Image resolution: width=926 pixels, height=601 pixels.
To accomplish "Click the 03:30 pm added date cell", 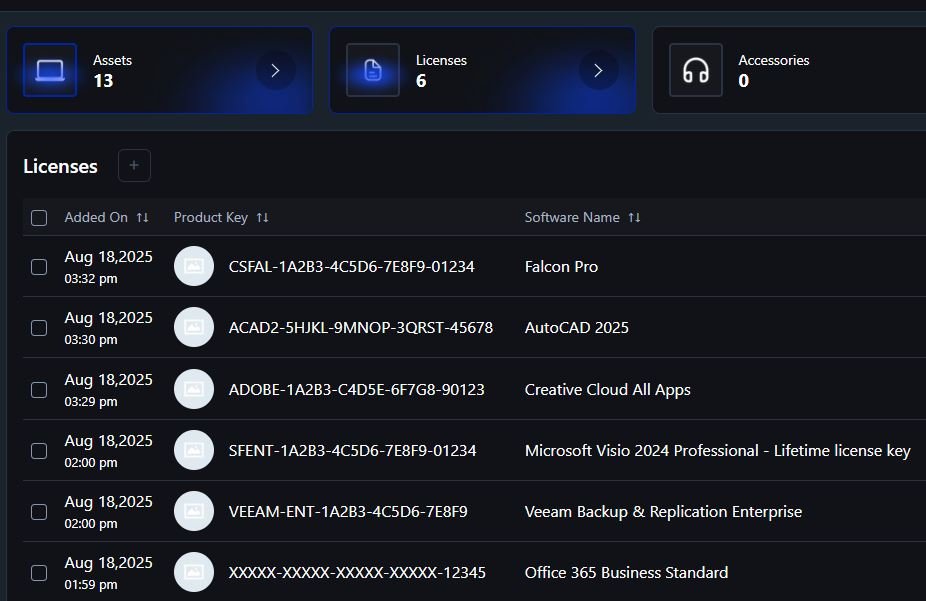I will [x=108, y=328].
